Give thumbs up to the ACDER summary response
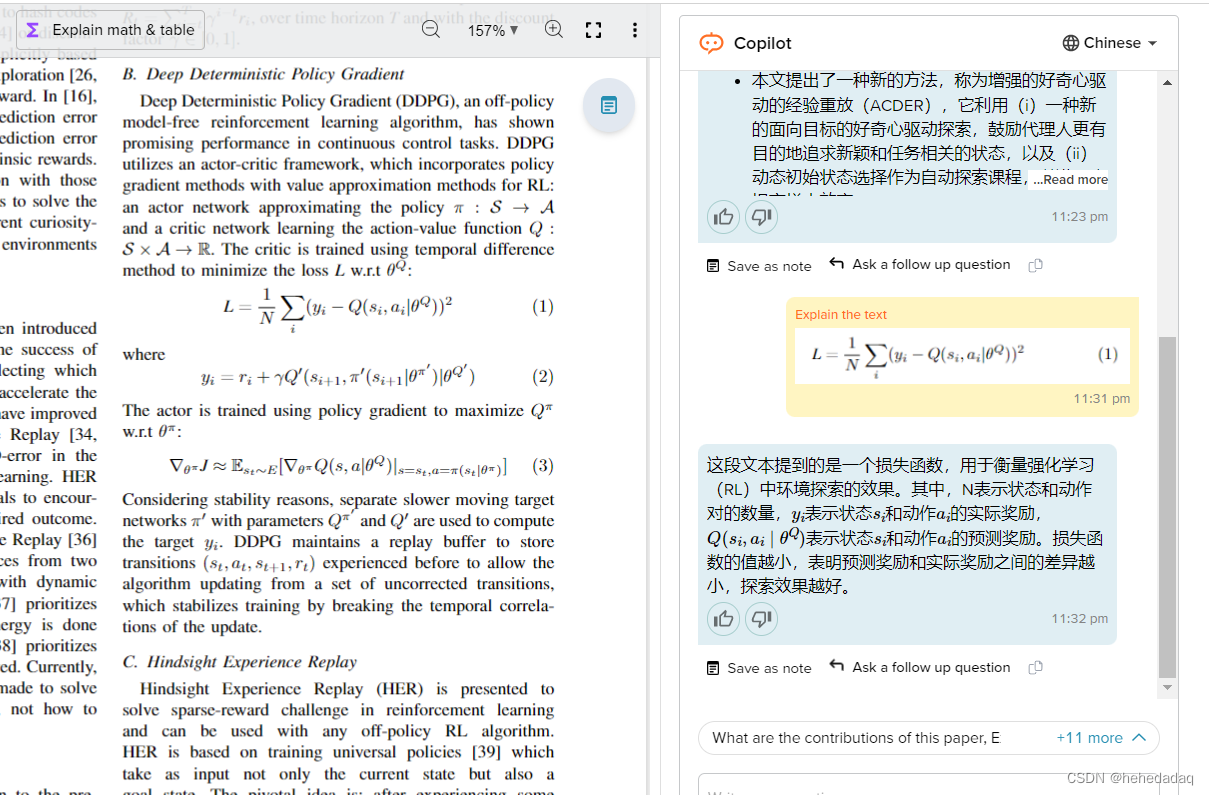 click(x=723, y=217)
